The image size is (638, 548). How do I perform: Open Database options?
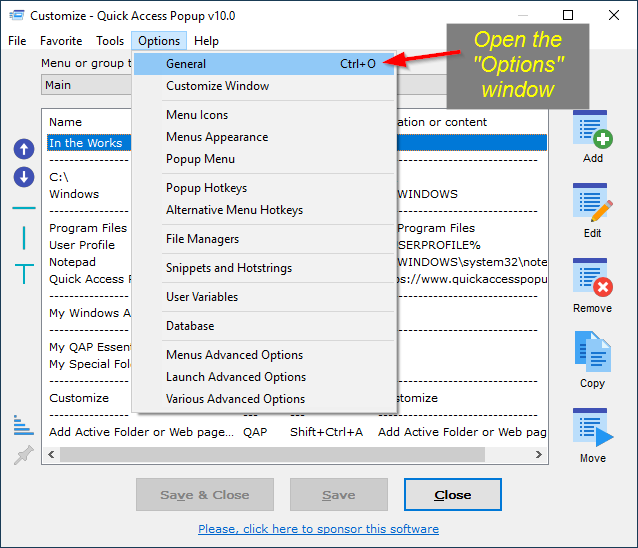point(264,326)
